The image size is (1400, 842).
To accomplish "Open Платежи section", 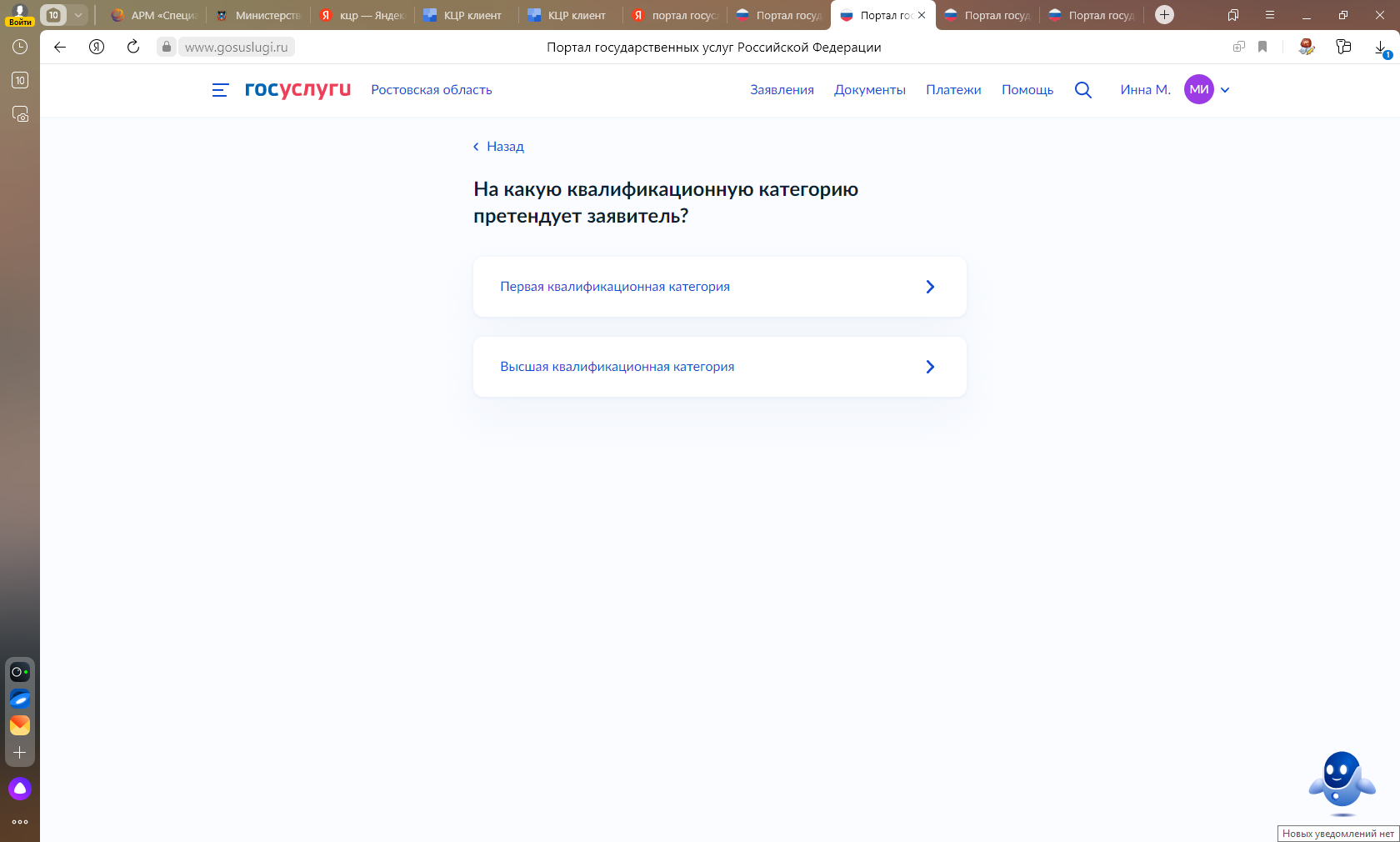I will [x=952, y=90].
